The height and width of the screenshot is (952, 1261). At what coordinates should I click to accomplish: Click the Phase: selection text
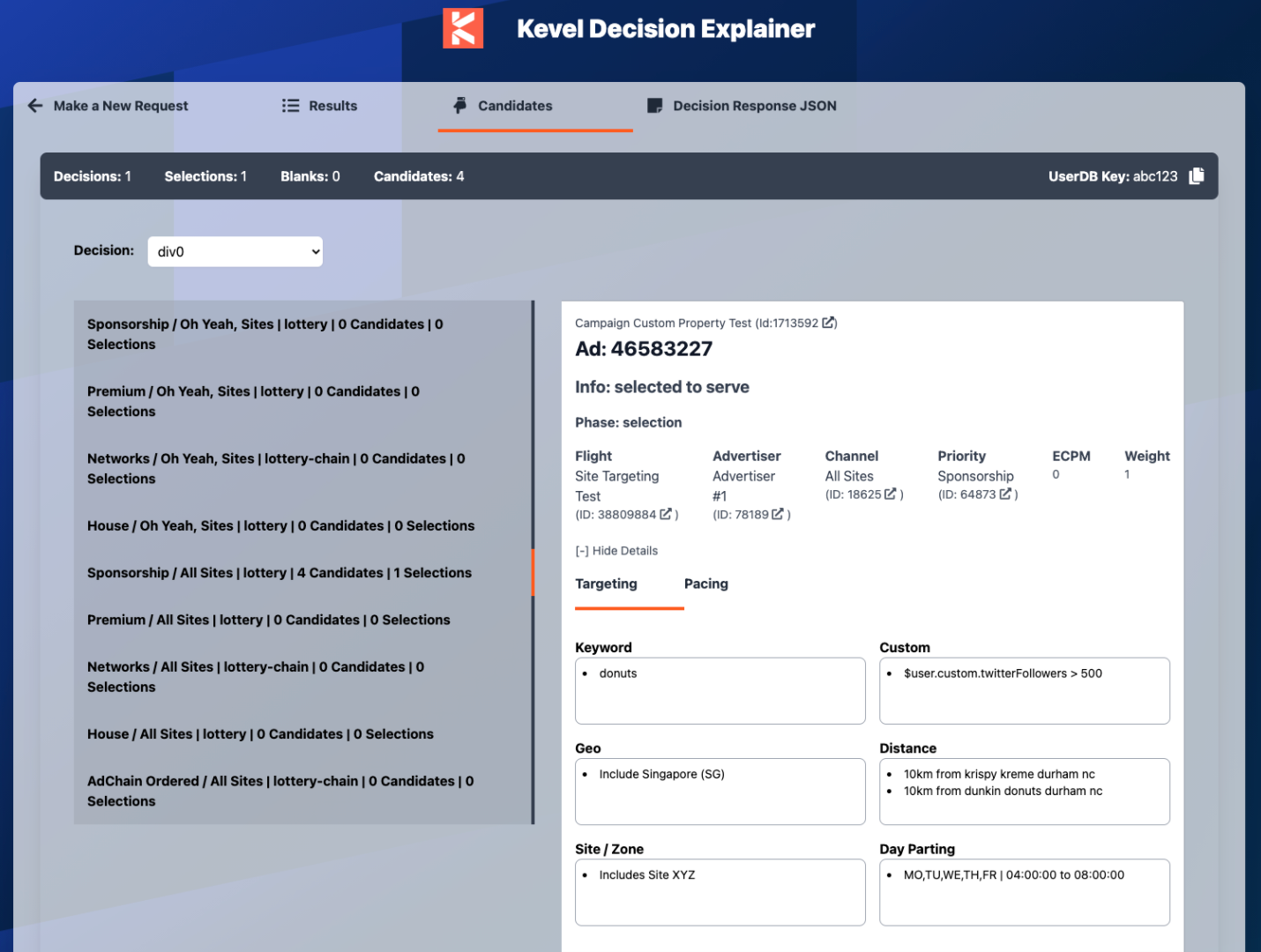629,422
